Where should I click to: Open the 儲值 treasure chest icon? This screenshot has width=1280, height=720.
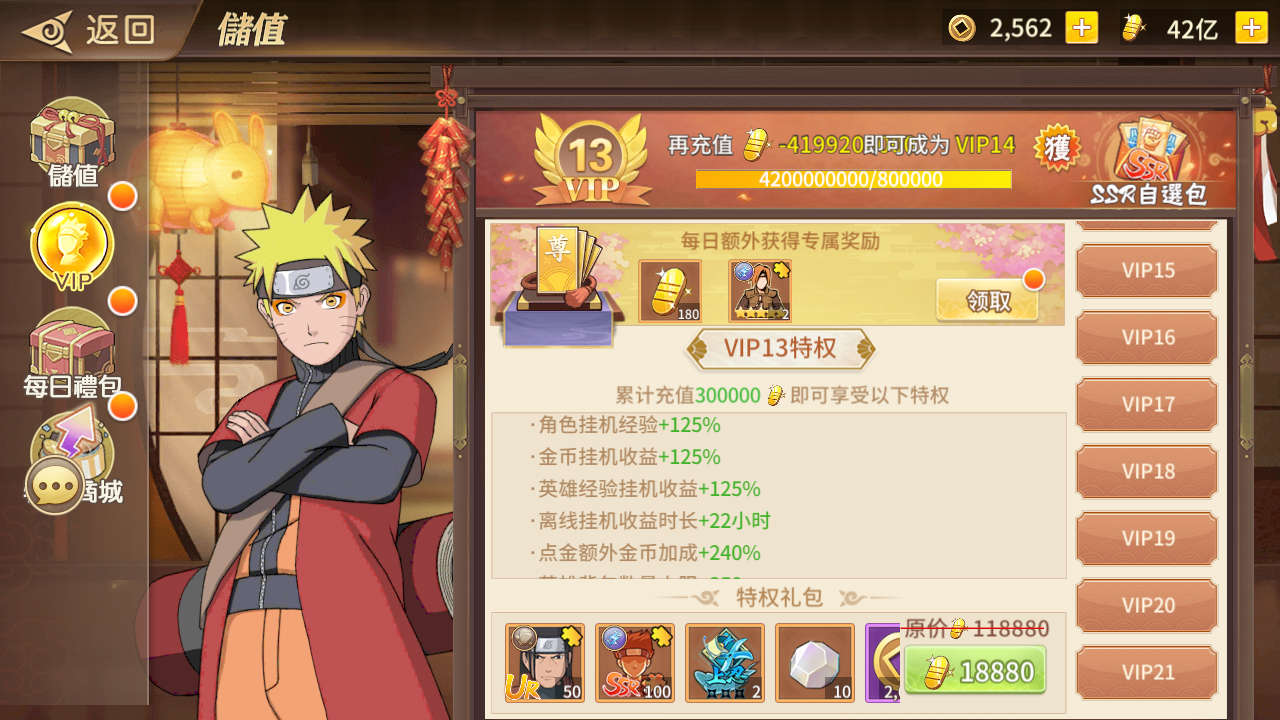tap(72, 142)
